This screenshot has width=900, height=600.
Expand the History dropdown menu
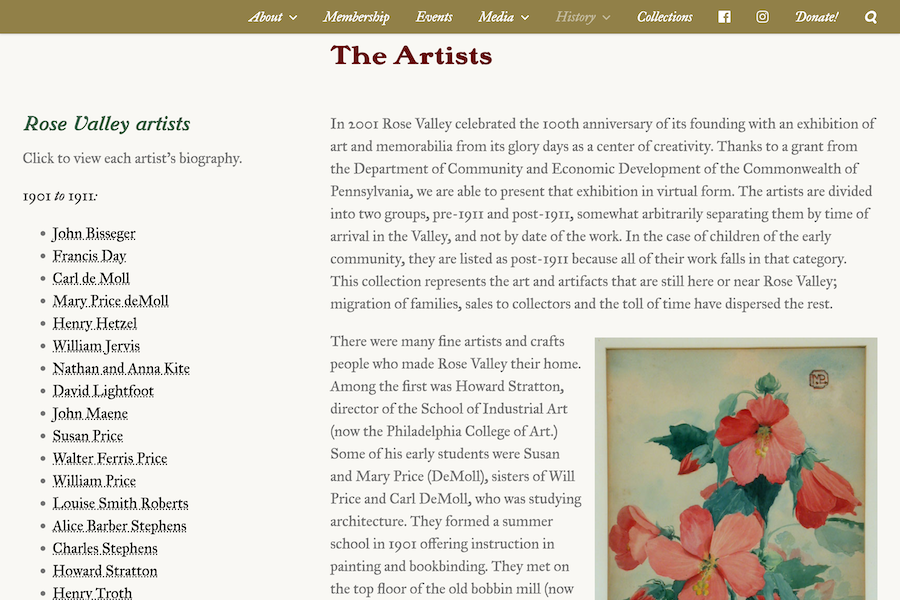582,17
